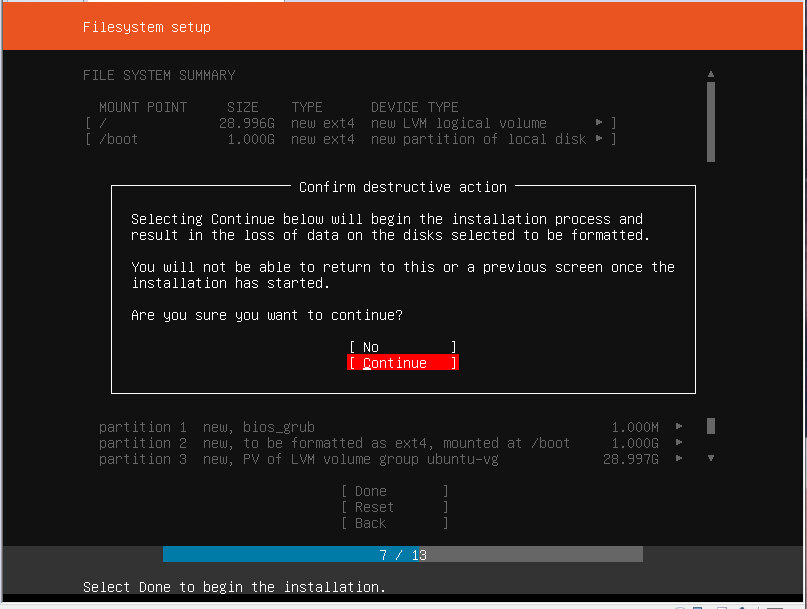Select the dimmed Done button
807x609 pixels.
point(394,491)
